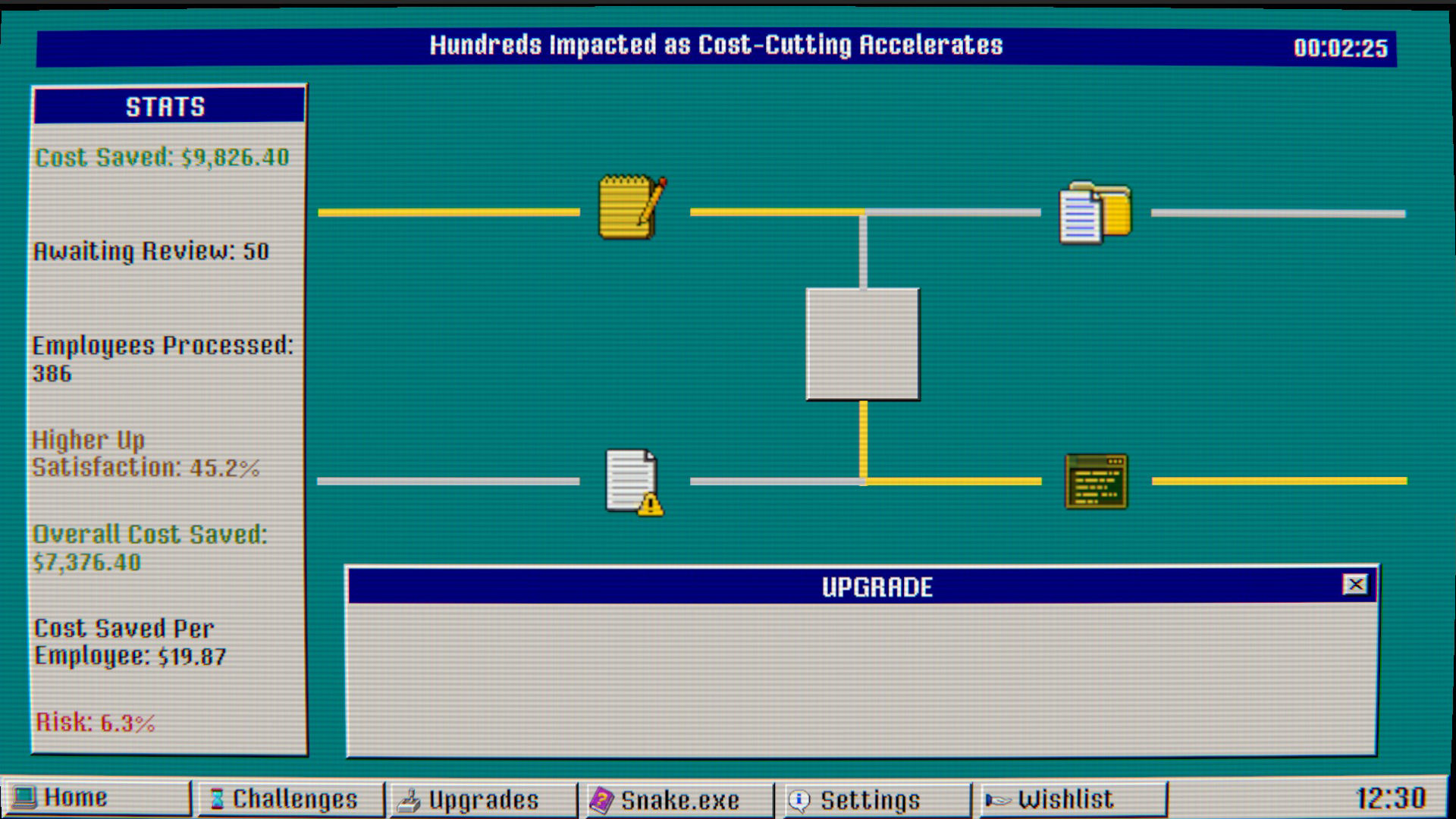Open the Upgrades taskbar tab
This screenshot has height=819, width=1456.
(483, 800)
